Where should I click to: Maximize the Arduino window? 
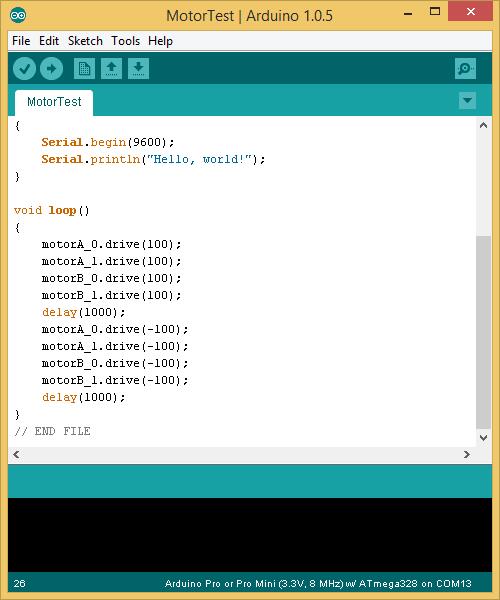(435, 12)
